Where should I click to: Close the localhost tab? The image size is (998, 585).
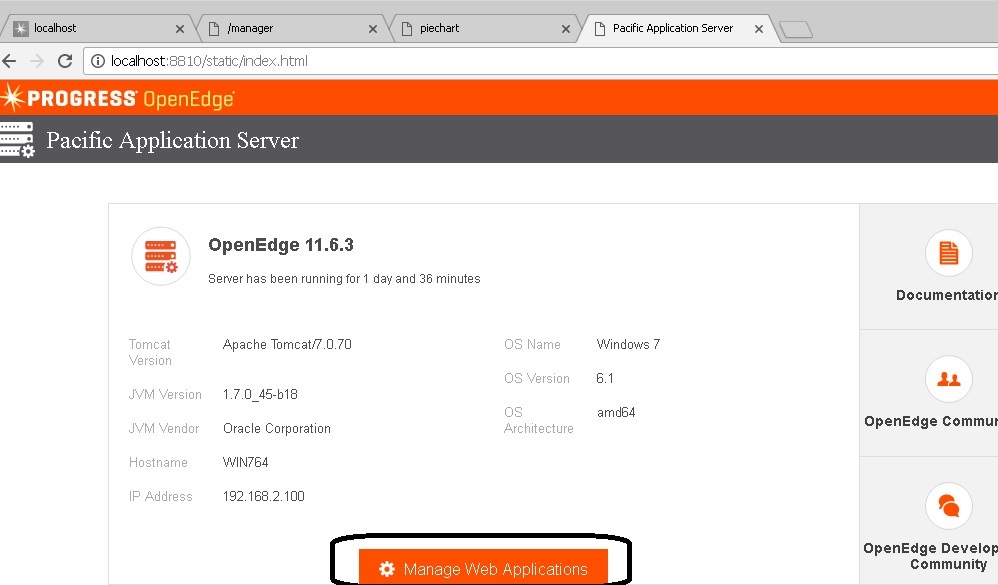(179, 29)
